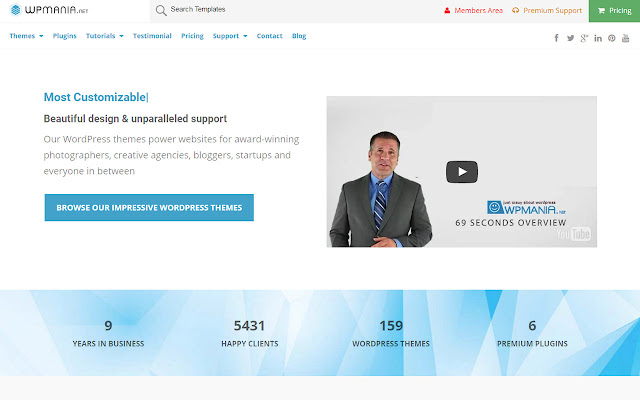Click the Premium Support link

tap(547, 11)
